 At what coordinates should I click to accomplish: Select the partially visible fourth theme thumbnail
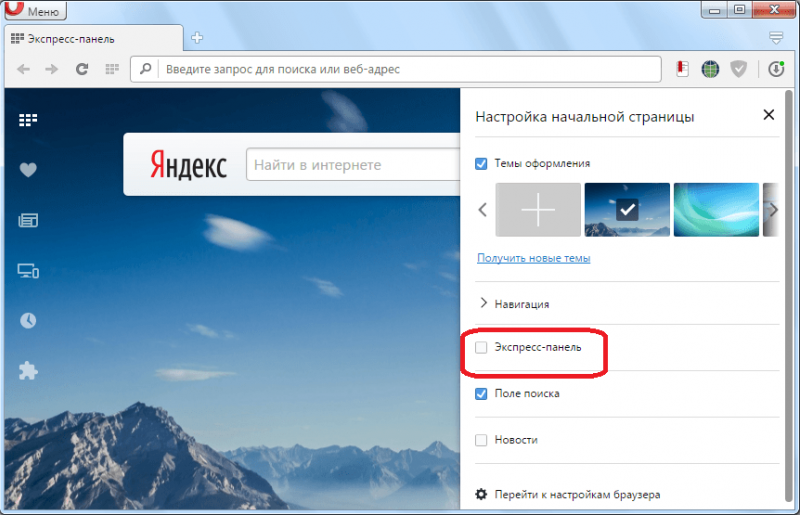click(770, 210)
